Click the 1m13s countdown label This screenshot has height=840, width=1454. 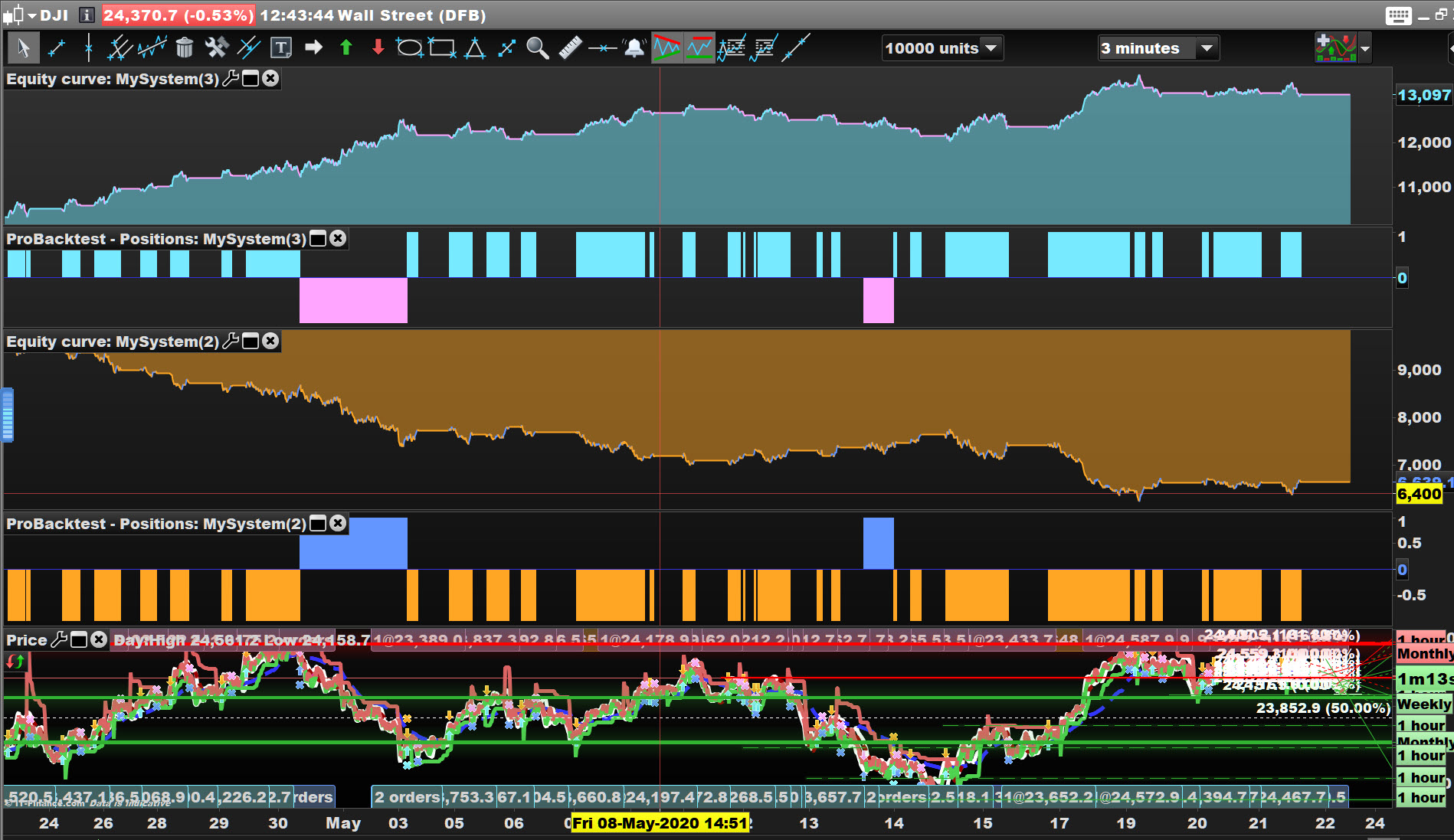(1424, 679)
